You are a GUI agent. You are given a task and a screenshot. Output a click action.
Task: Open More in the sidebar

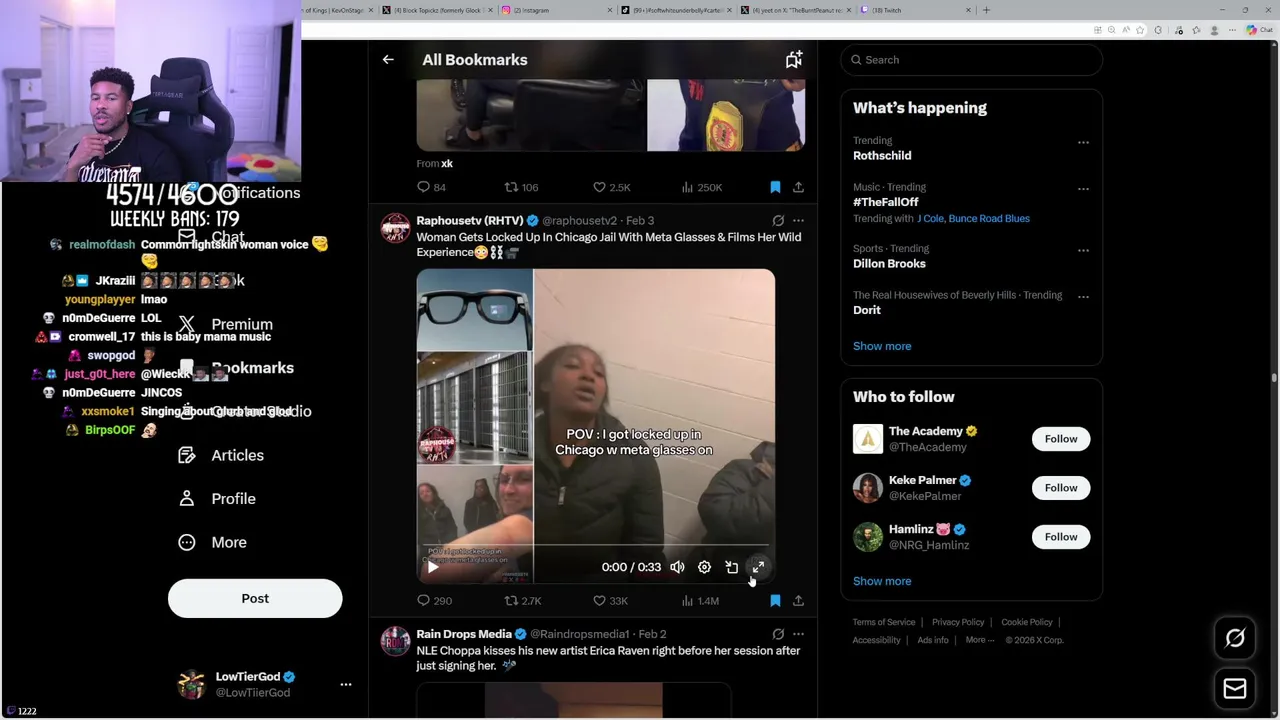pyautogui.click(x=212, y=542)
